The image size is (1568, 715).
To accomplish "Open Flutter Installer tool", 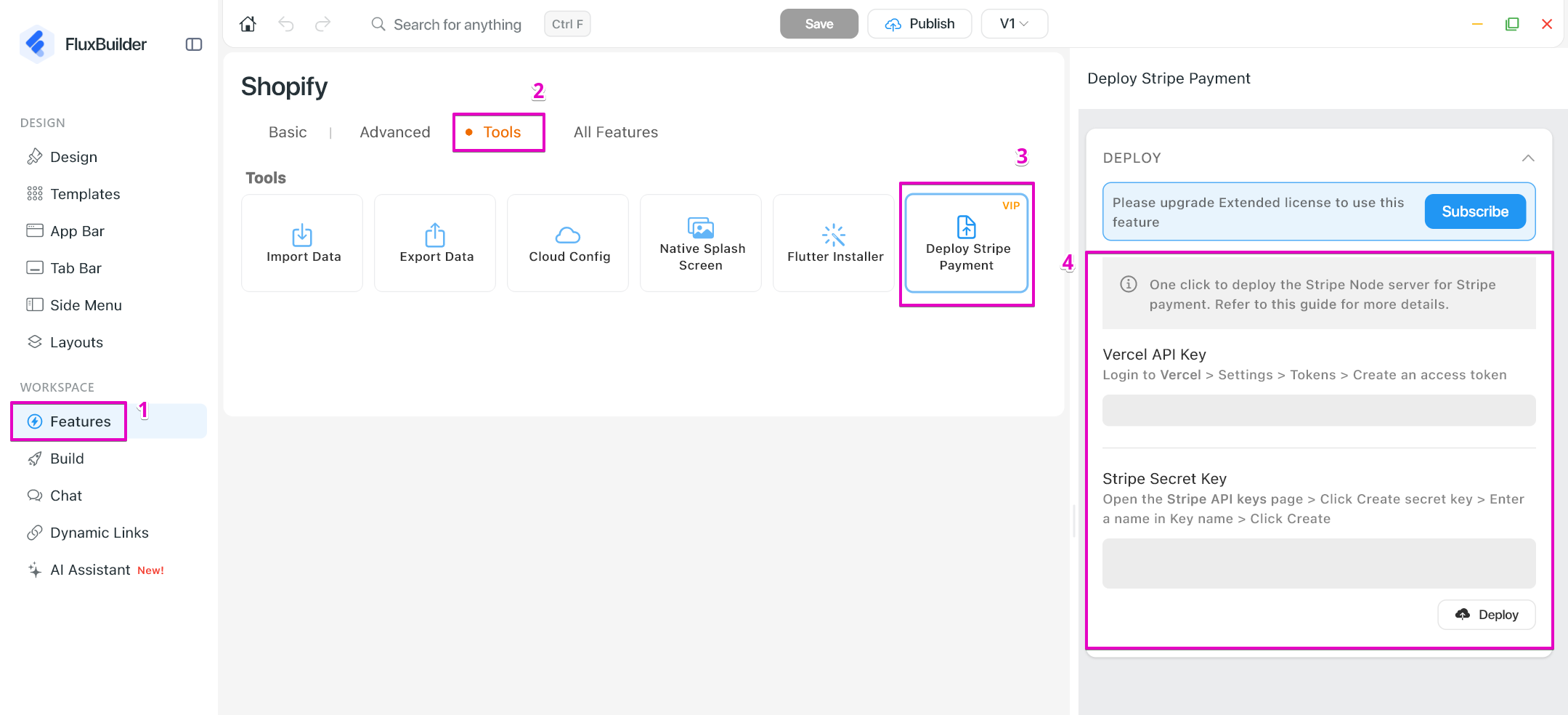I will tap(834, 243).
